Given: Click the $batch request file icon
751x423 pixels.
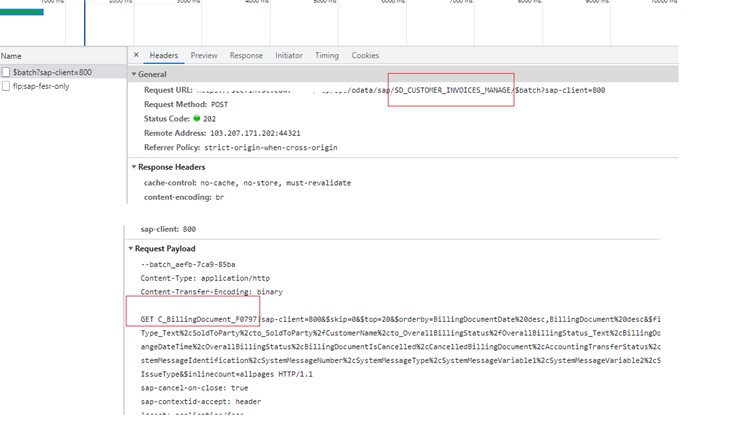Looking at the screenshot, I should [6, 73].
